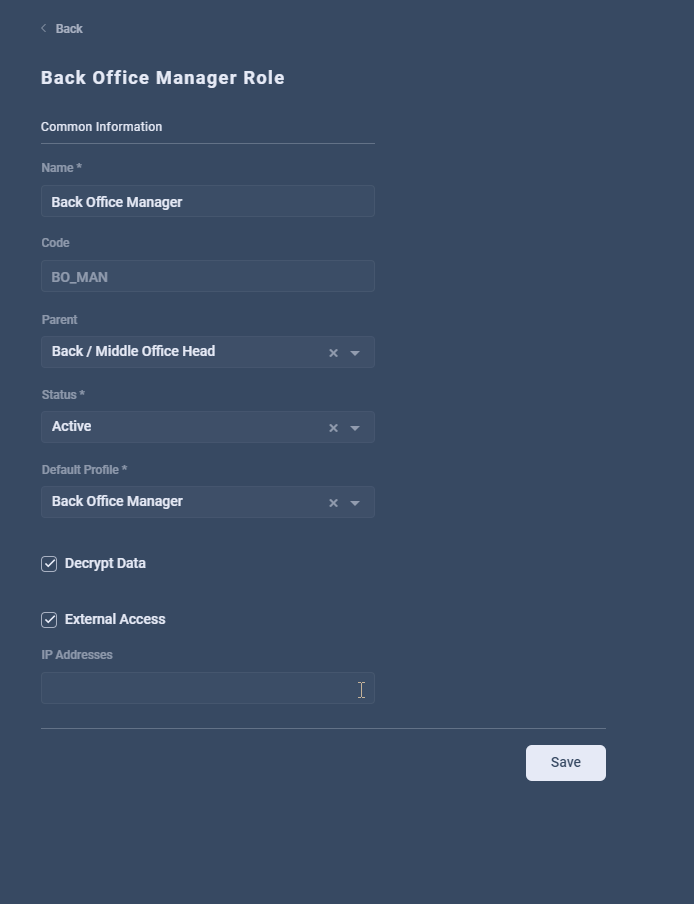Uncheck the Decrypt Data checkbox
Viewport: 694px width, 904px height.
(49, 564)
